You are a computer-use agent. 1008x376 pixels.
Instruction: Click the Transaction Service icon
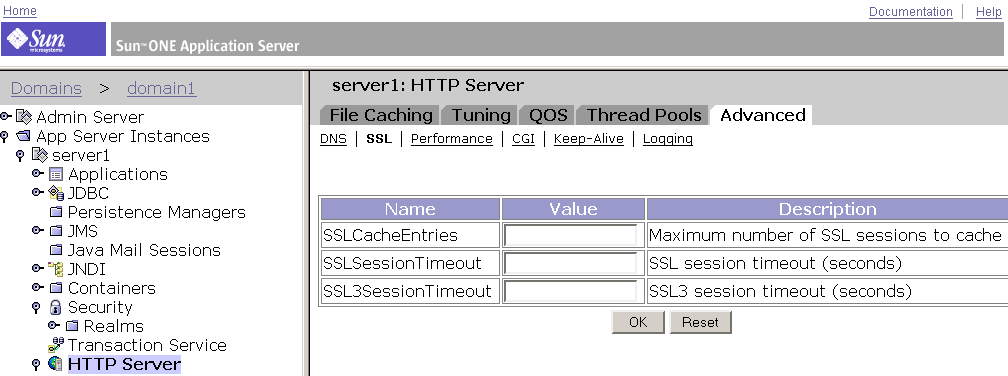(x=56, y=345)
